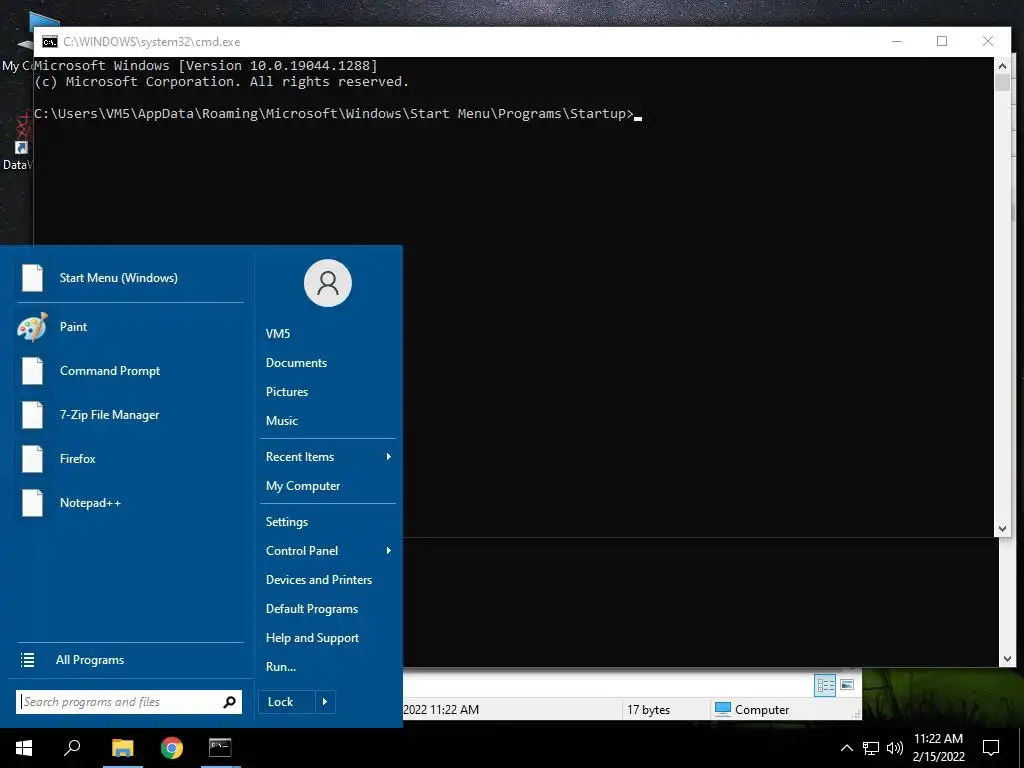Click the lower window scrollbar down arrow

click(x=1007, y=660)
